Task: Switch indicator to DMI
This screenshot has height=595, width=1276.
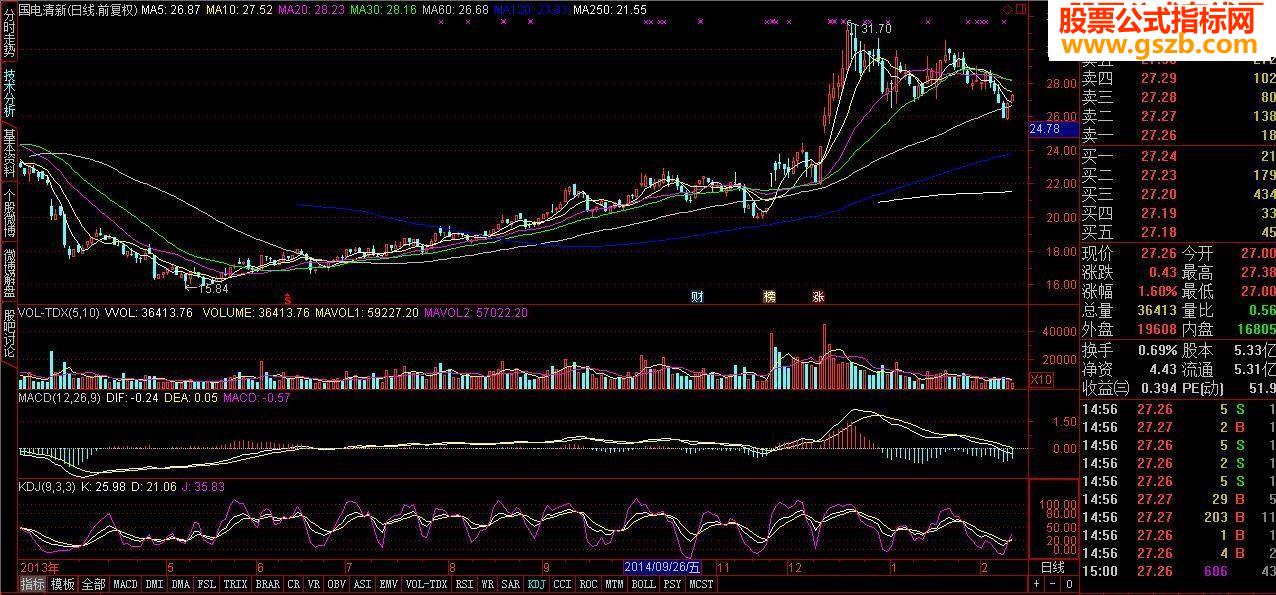Action: point(154,584)
